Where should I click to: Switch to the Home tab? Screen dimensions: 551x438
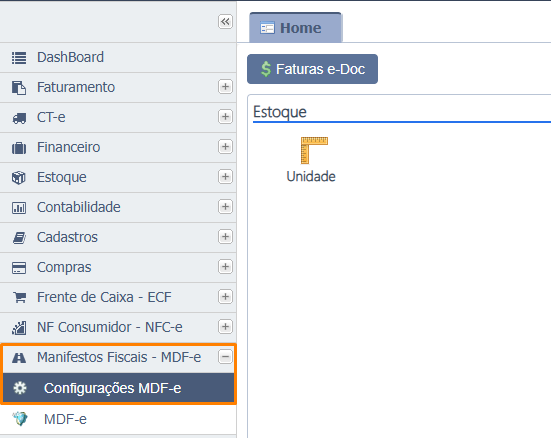pos(295,28)
